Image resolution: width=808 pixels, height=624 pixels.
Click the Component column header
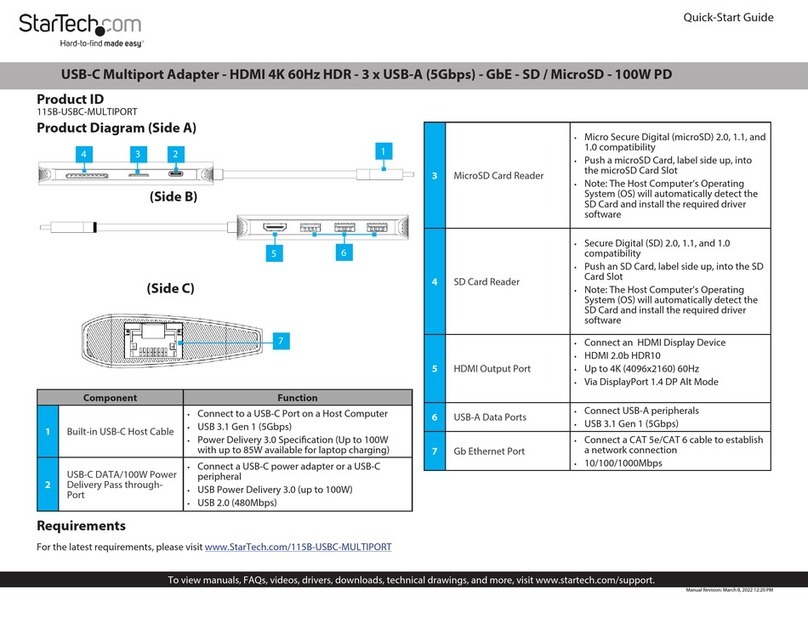(110, 397)
